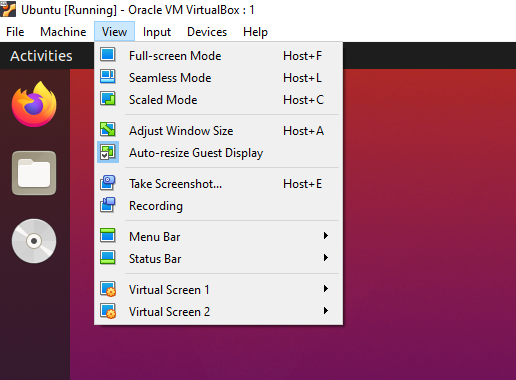Click Activities in the Ubuntu top bar
The width and height of the screenshot is (516, 380).
point(41,56)
